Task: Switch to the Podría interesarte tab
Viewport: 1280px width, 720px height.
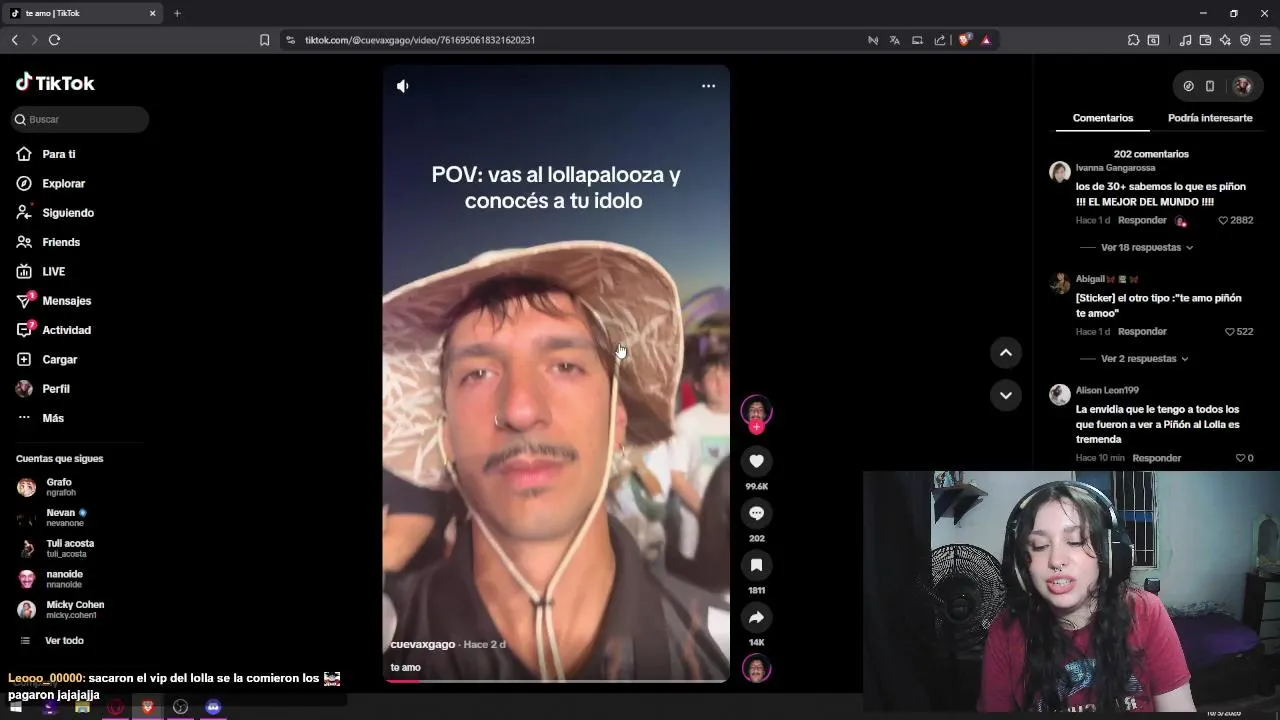Action: (1210, 118)
